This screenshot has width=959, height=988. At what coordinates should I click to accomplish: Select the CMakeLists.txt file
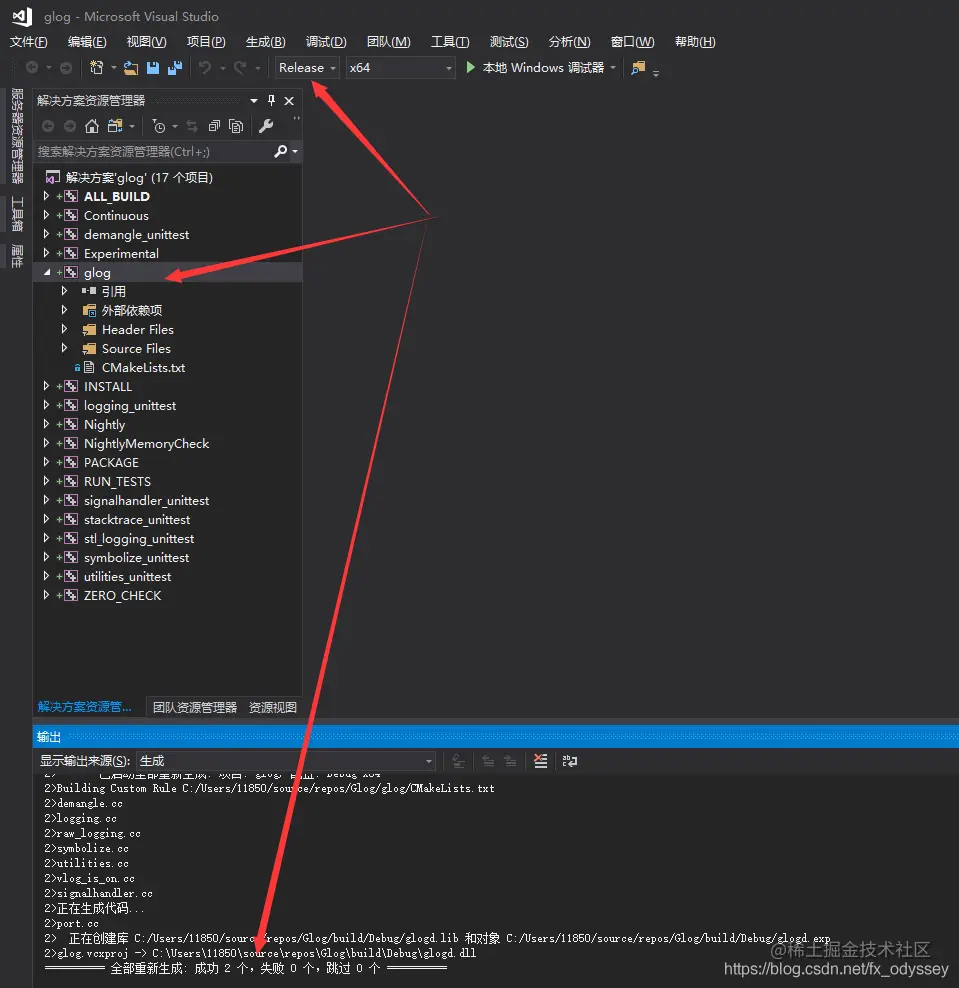point(143,367)
